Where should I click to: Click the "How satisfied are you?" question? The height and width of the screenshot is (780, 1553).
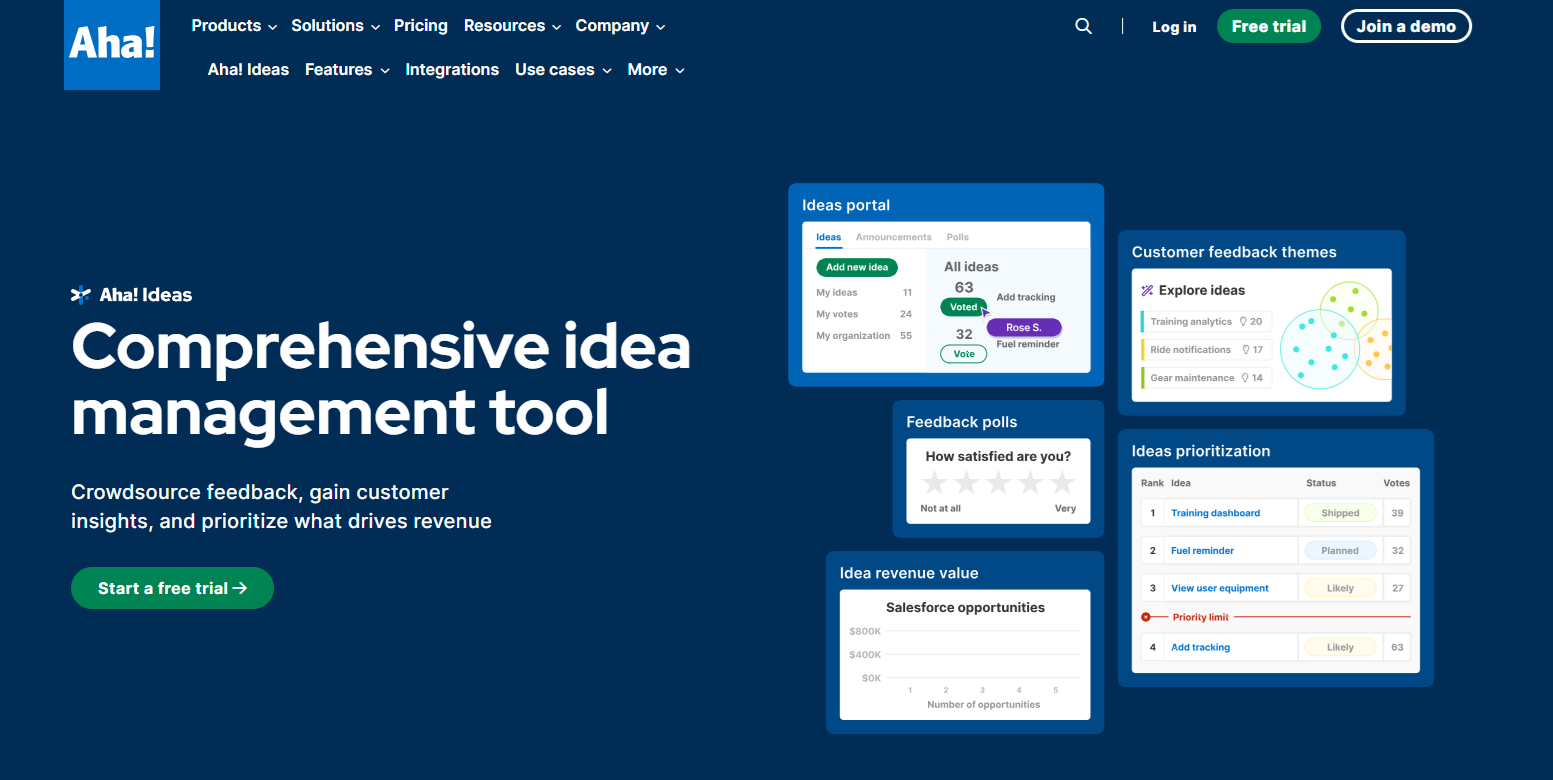[998, 456]
